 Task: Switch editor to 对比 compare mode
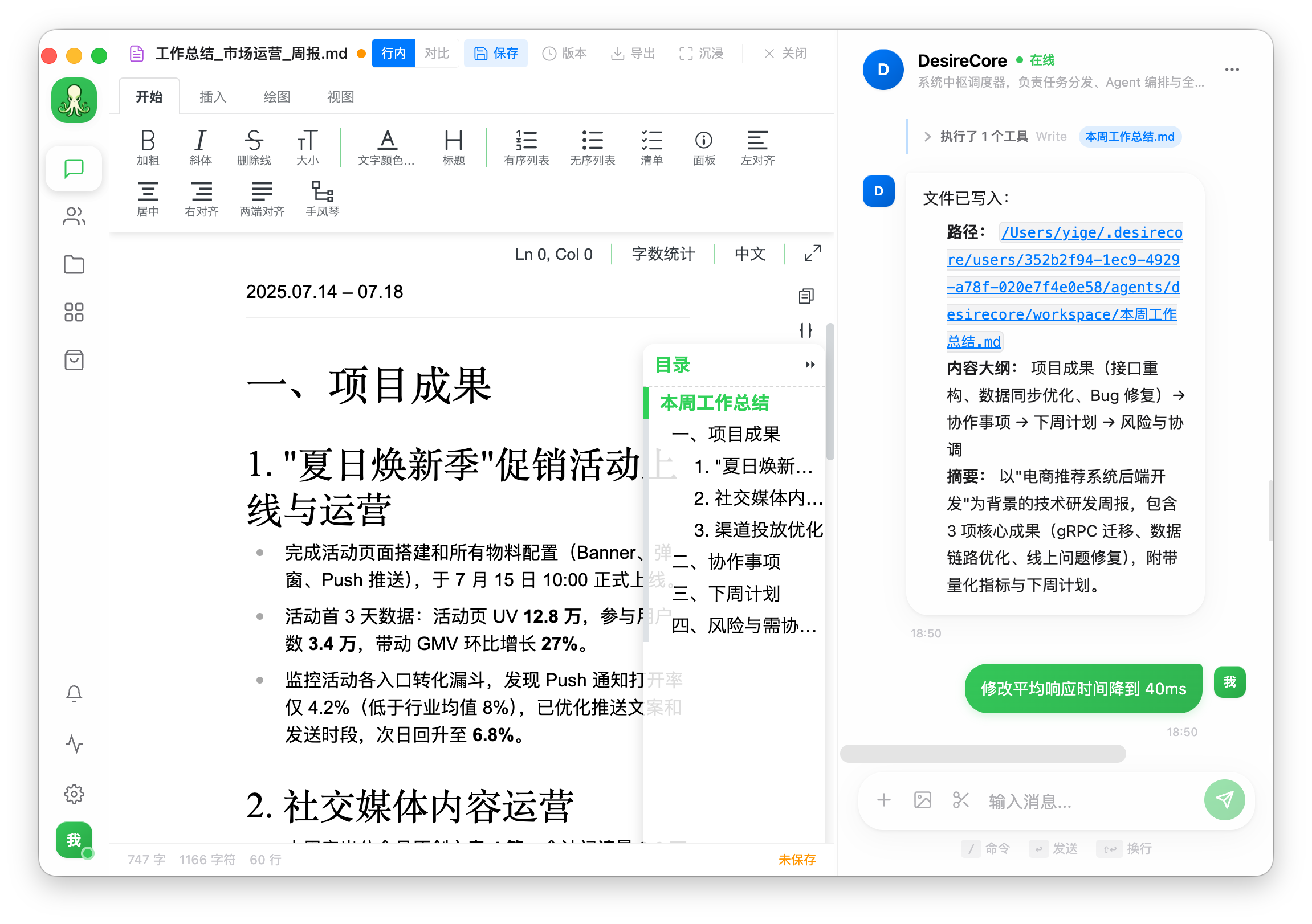click(437, 52)
